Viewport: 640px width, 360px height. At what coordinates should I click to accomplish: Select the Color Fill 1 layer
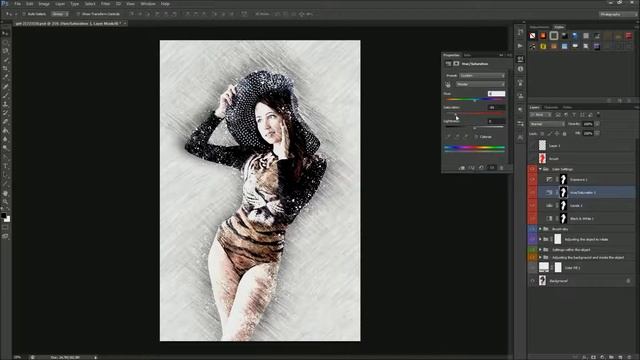pyautogui.click(x=586, y=268)
